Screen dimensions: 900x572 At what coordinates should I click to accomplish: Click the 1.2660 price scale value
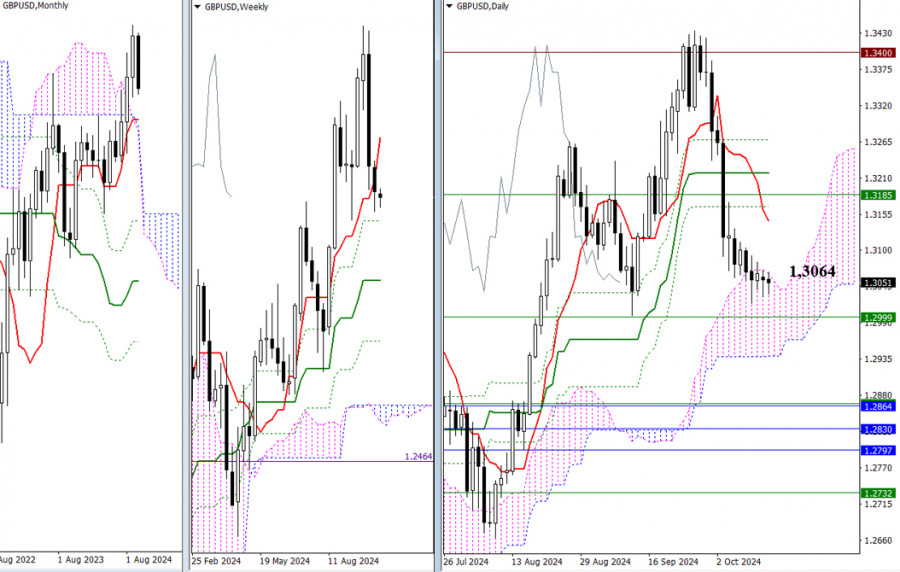click(878, 540)
